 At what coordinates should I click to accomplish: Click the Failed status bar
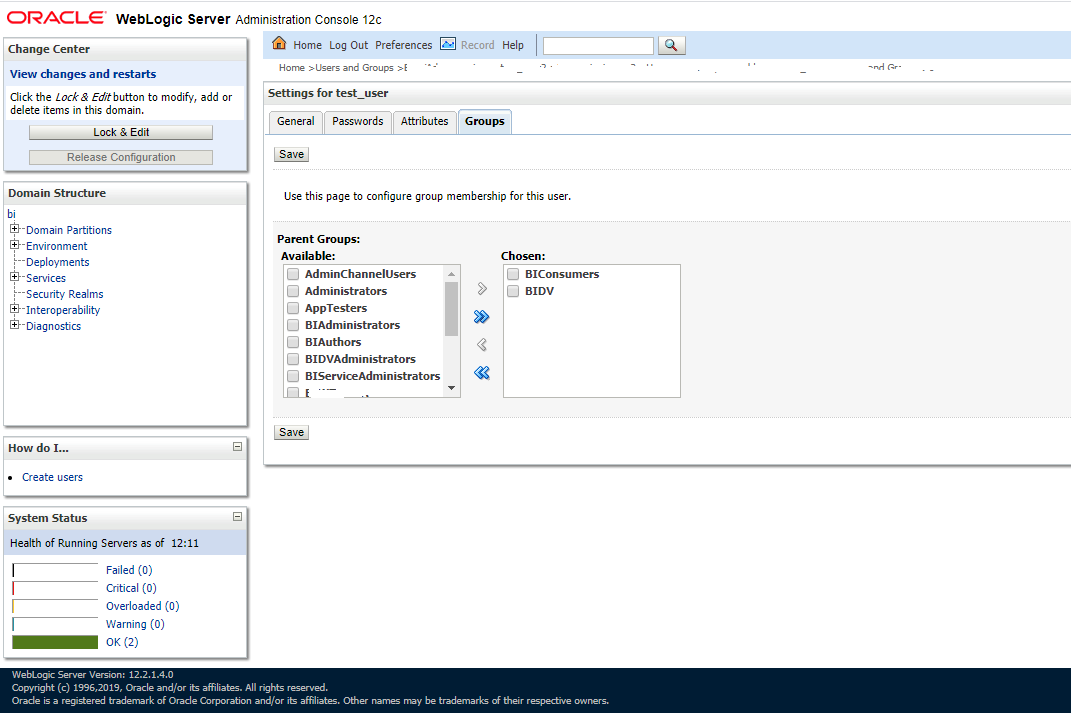tap(55, 570)
